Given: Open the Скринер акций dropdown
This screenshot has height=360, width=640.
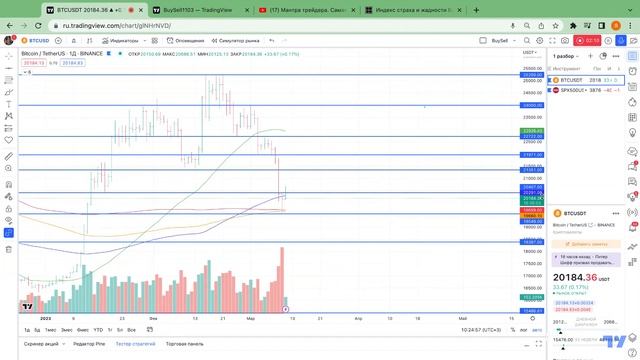Looking at the screenshot, I should pyautogui.click(x=44, y=344).
